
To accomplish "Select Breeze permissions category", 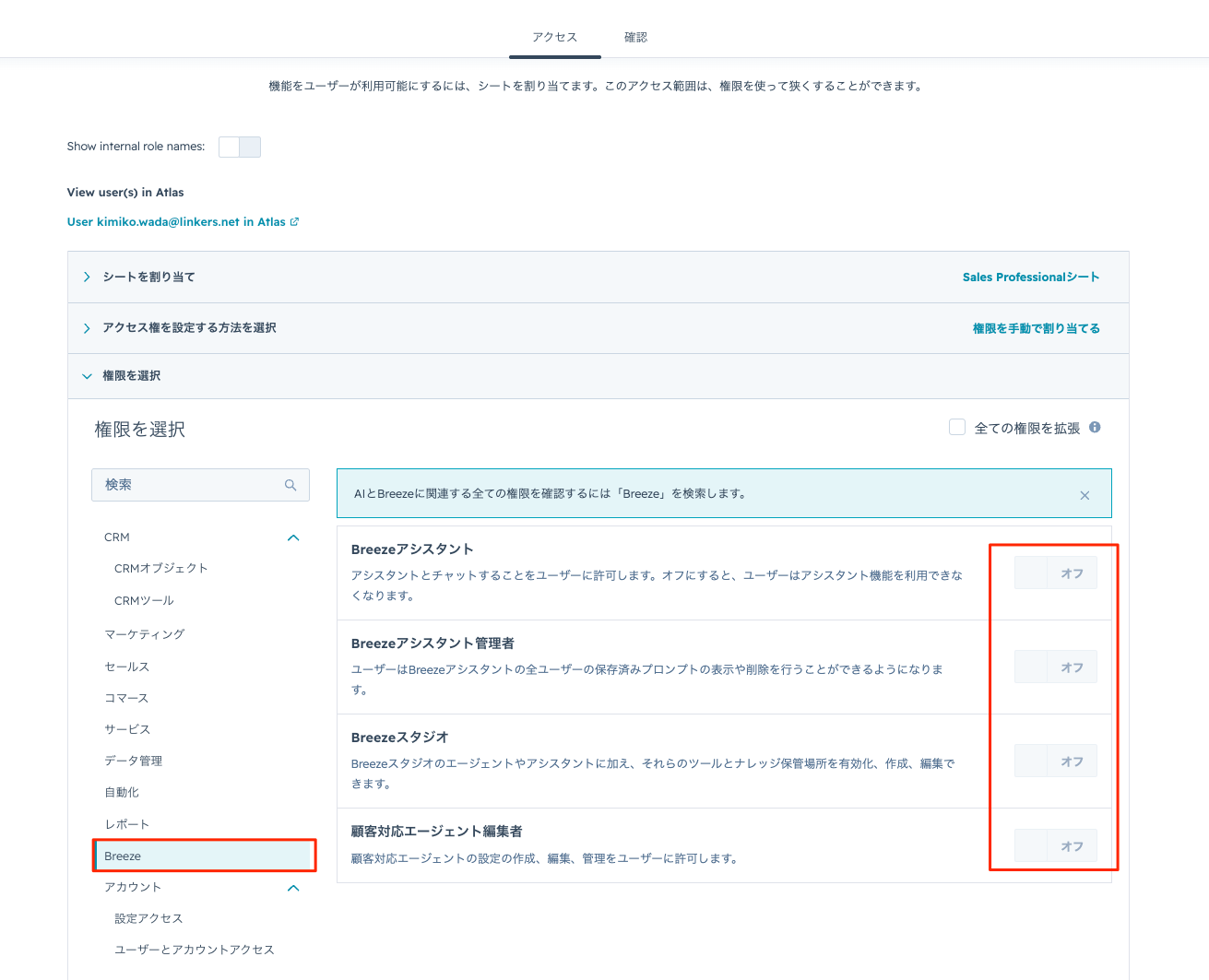I will point(204,856).
